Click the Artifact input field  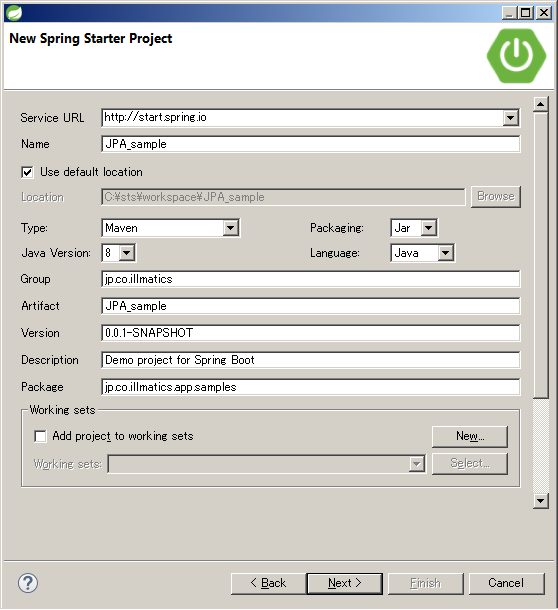coord(311,306)
